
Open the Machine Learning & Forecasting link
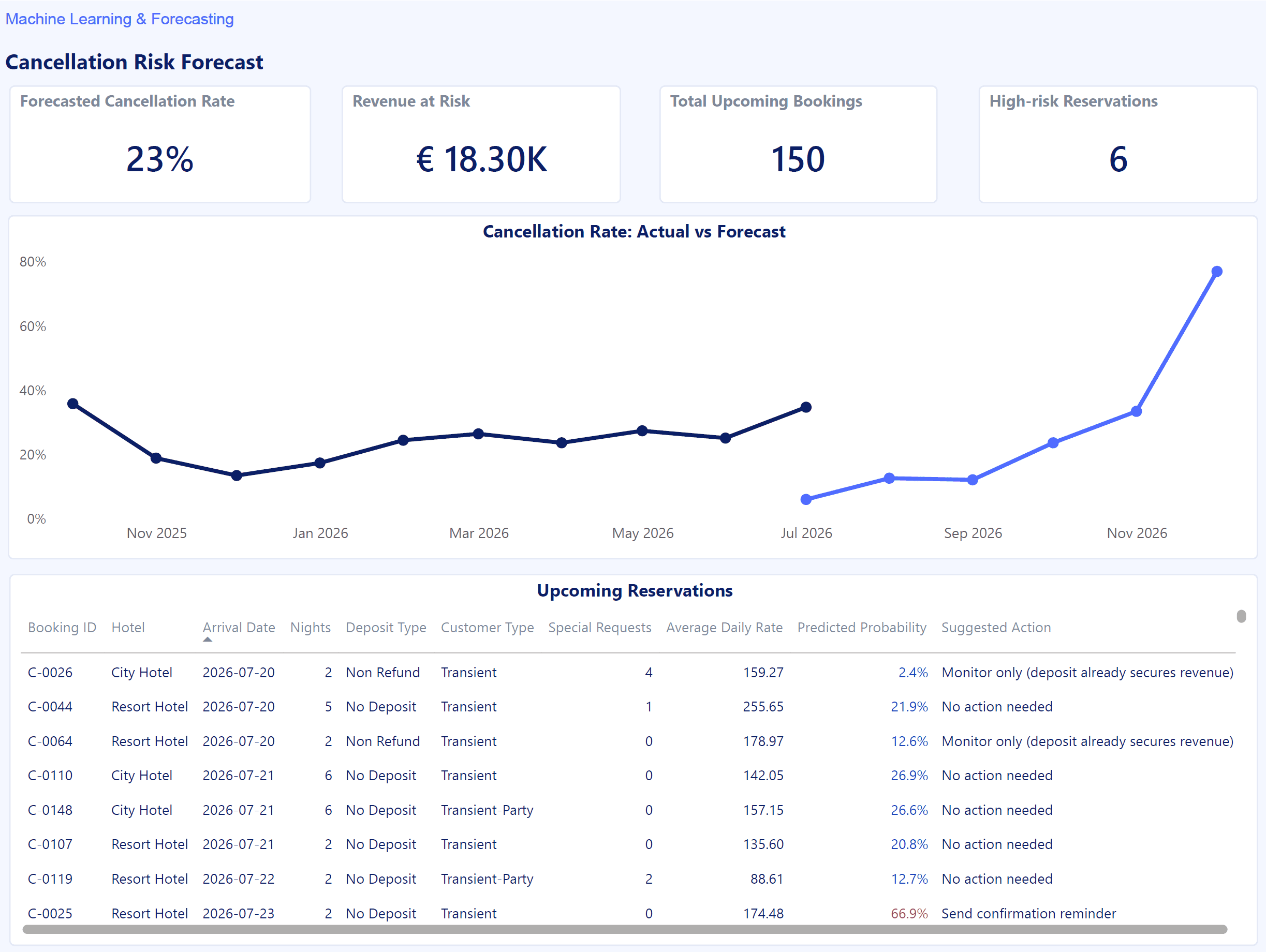point(120,19)
